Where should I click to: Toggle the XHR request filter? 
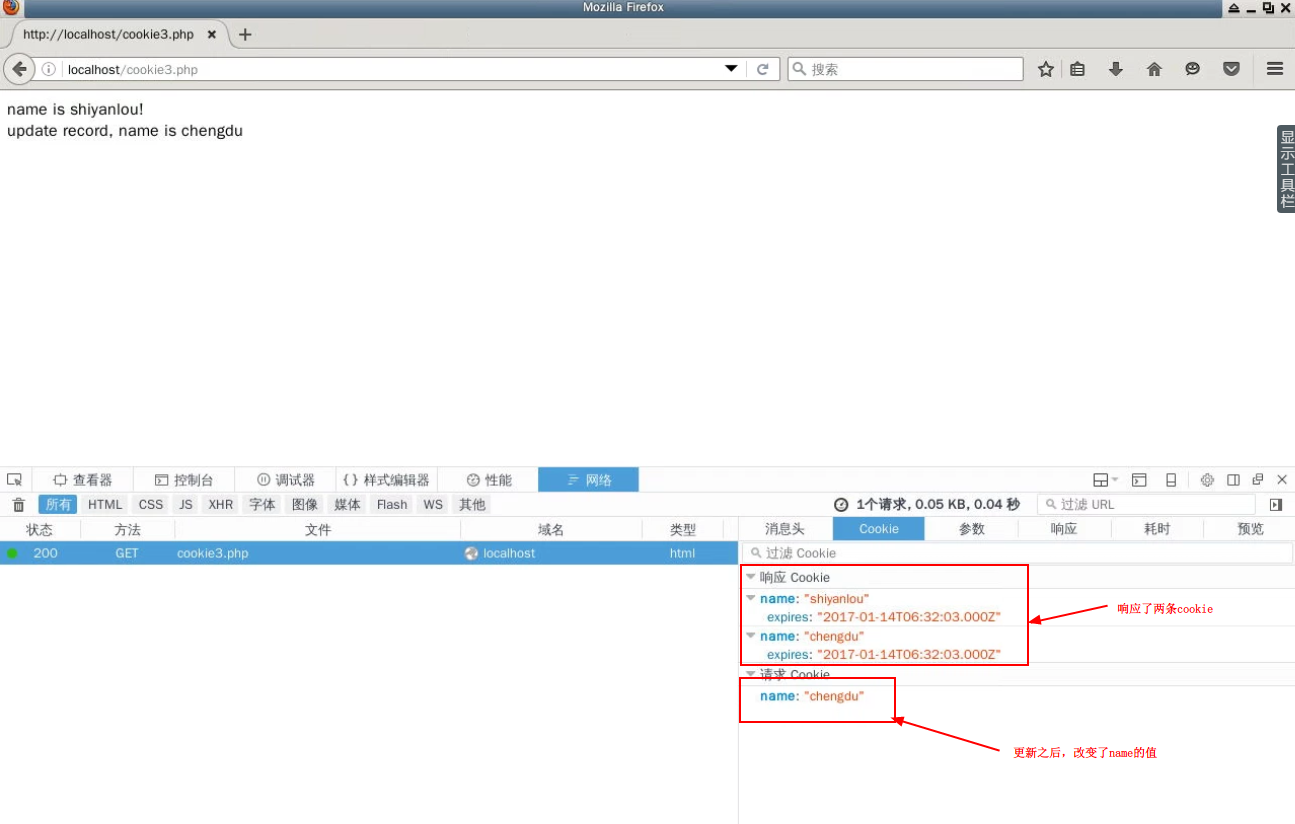click(221, 505)
